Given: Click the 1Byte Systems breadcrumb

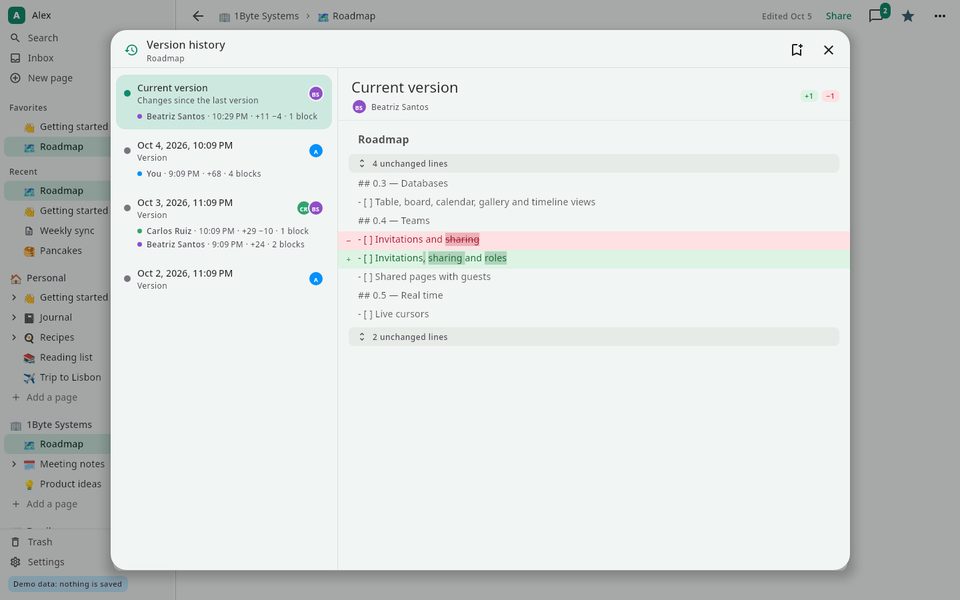Looking at the screenshot, I should click(x=260, y=16).
